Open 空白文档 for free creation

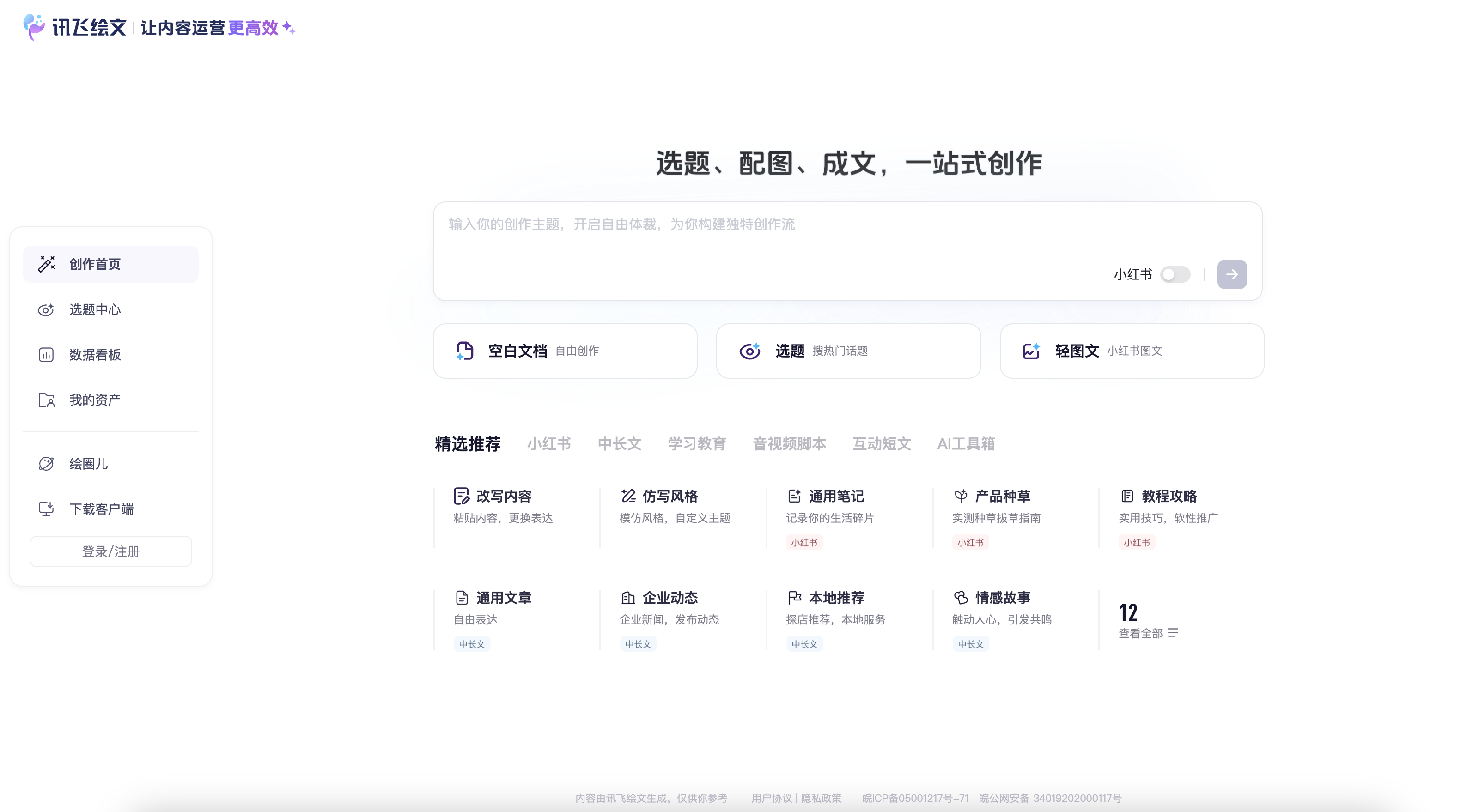tap(565, 350)
